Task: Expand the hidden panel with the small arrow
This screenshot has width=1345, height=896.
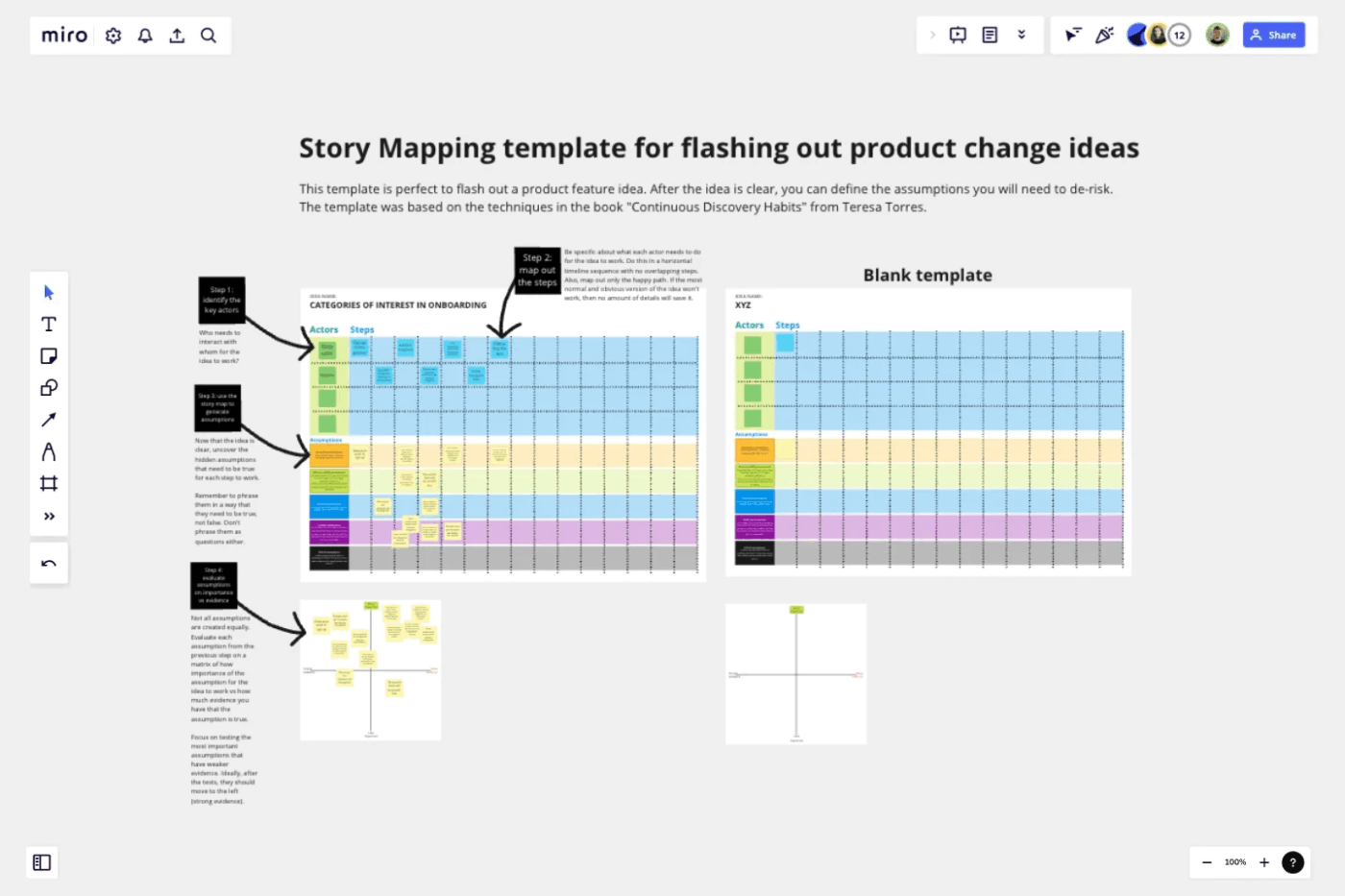Action: pyautogui.click(x=933, y=35)
